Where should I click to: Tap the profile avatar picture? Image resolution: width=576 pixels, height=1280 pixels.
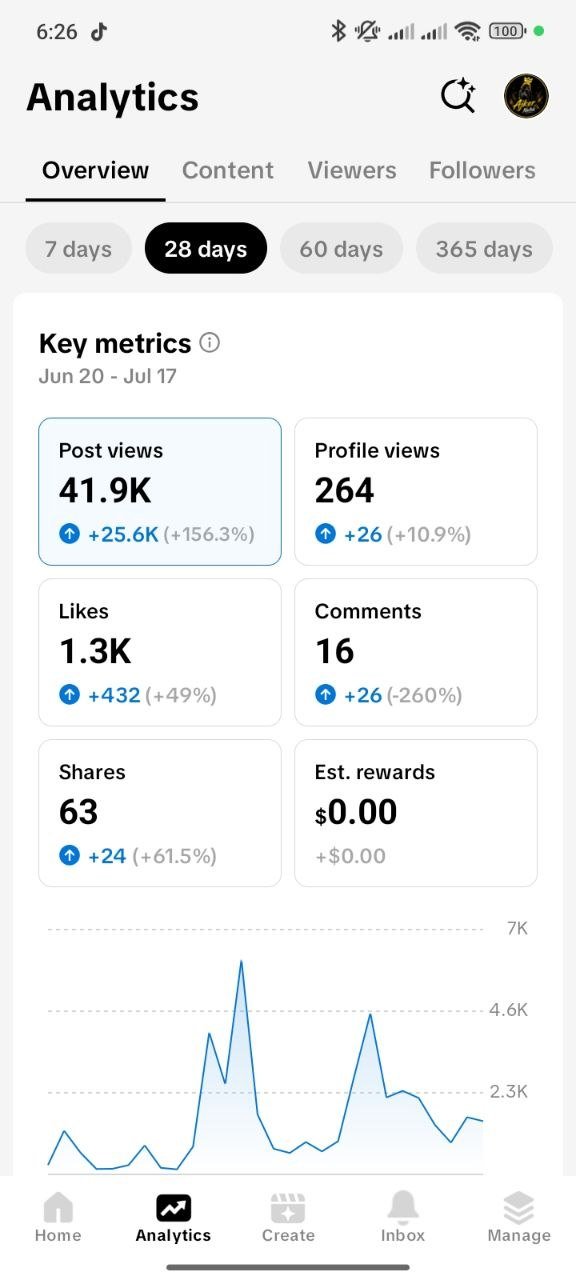[x=526, y=96]
